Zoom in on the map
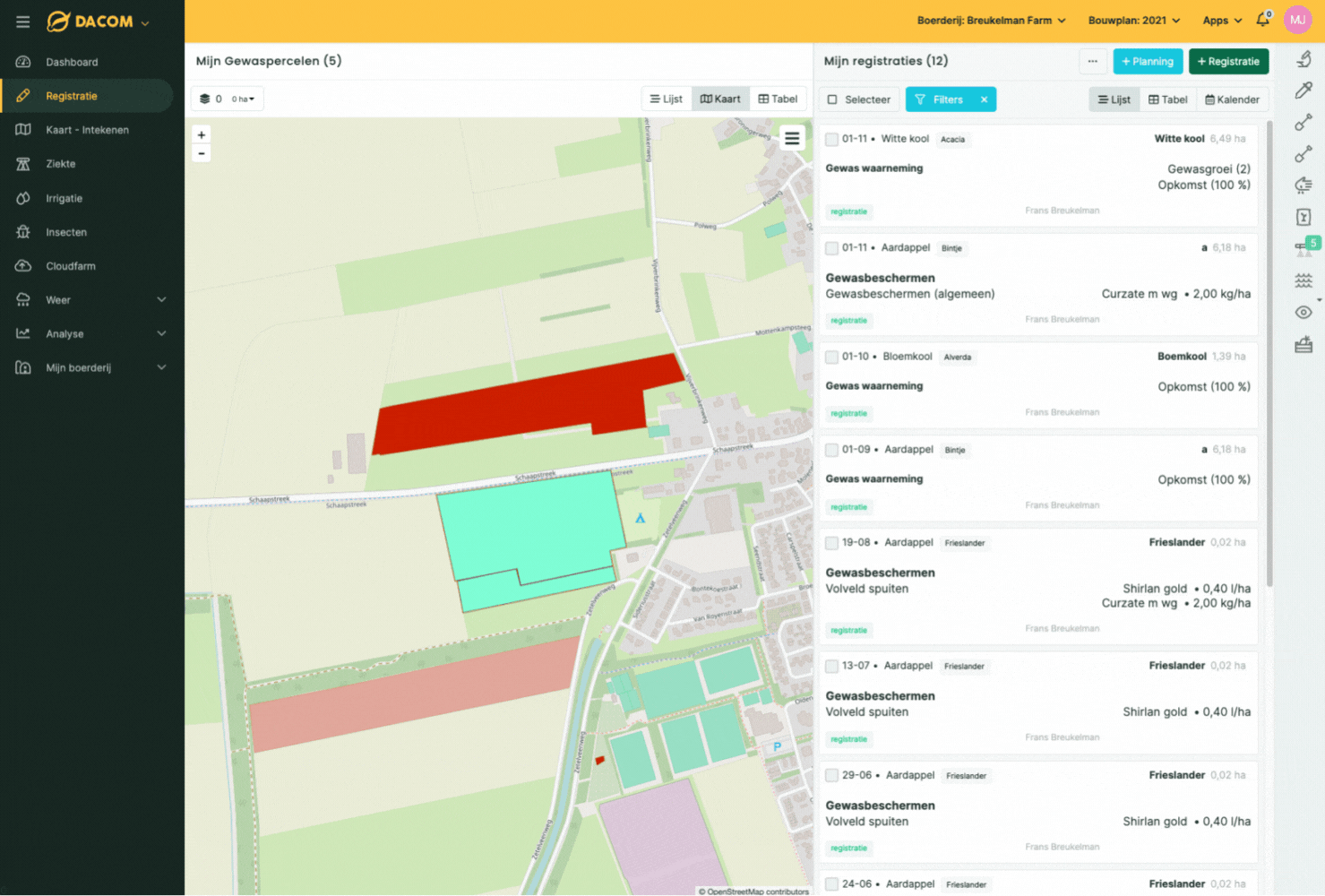1325x896 pixels. pyautogui.click(x=202, y=134)
